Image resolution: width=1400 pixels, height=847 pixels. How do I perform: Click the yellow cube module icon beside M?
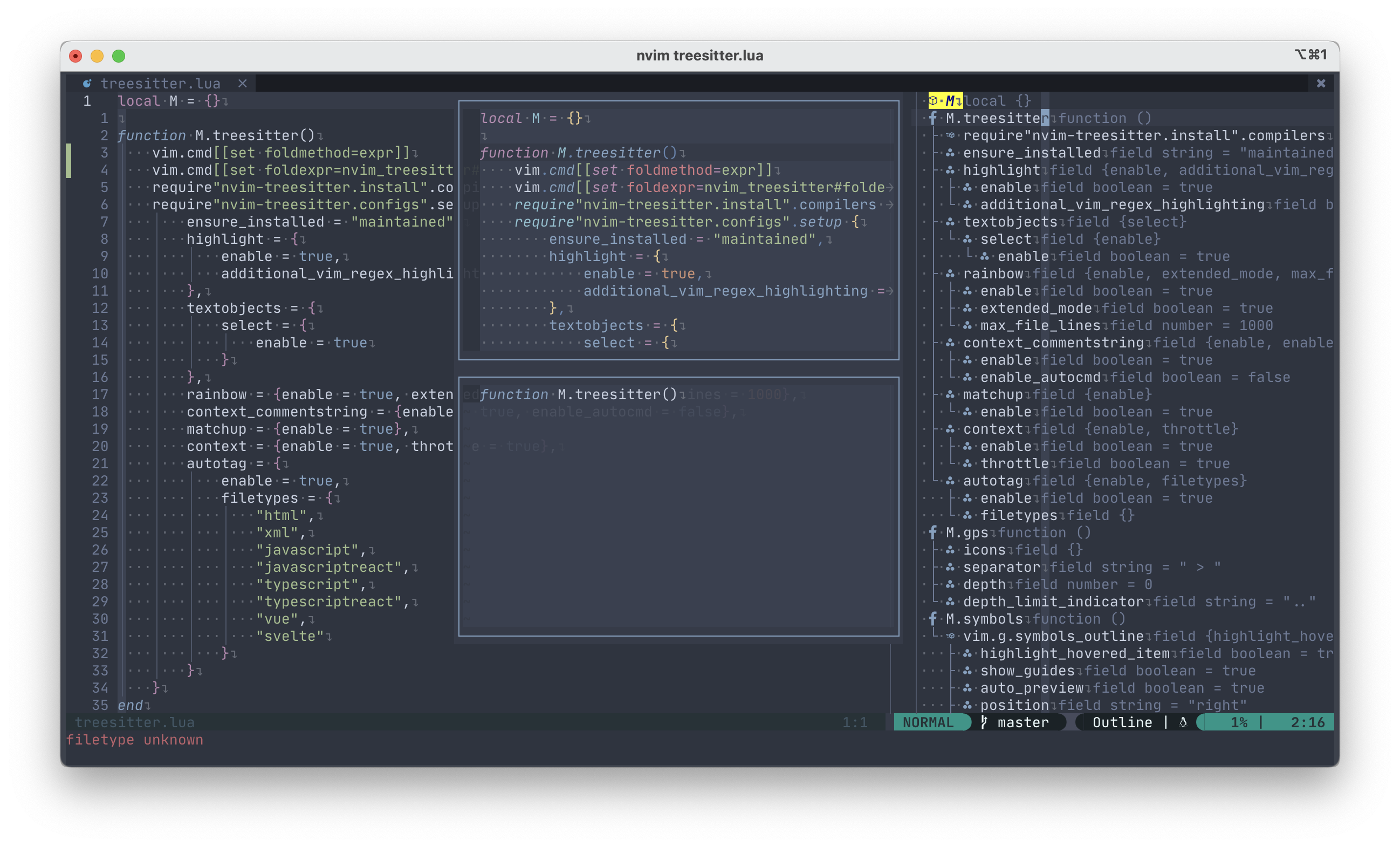932,100
